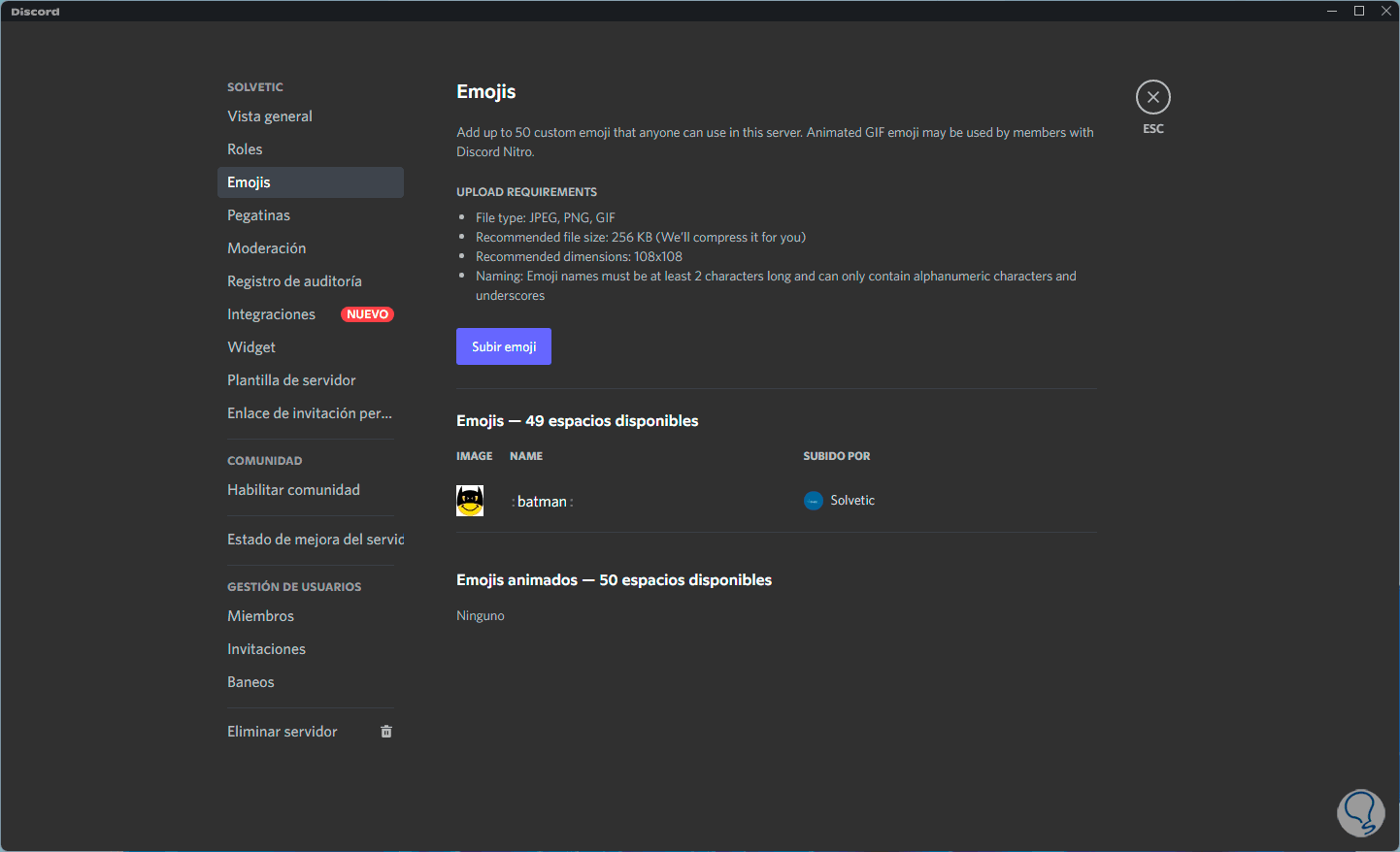The width and height of the screenshot is (1400, 852).
Task: Open Enlace de invitación personalizado
Action: click(x=310, y=413)
